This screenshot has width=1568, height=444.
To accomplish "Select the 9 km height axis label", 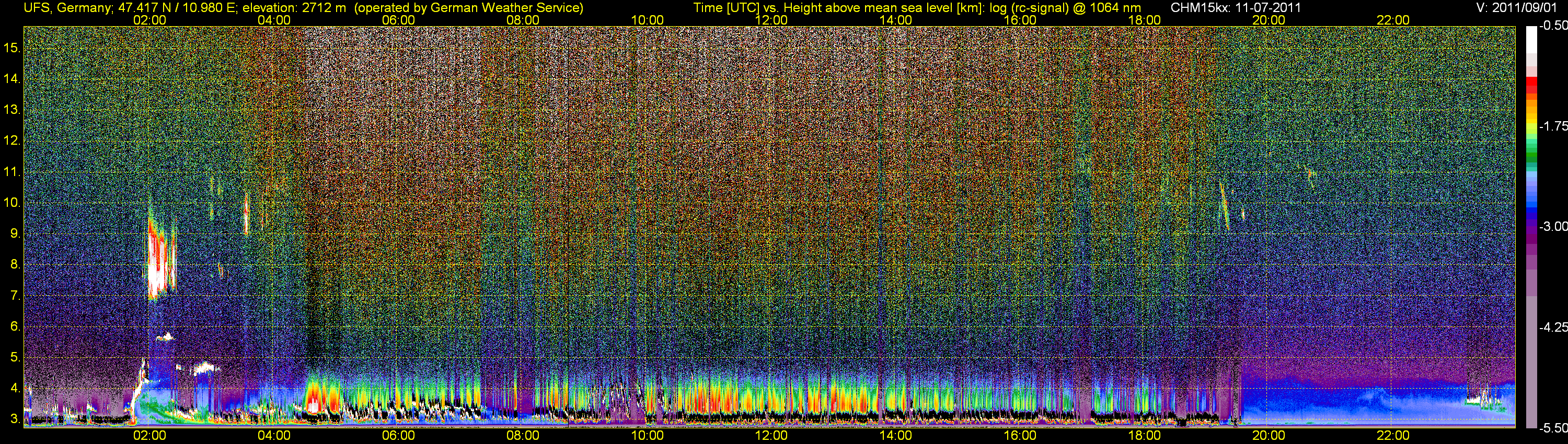I will 15,234.
